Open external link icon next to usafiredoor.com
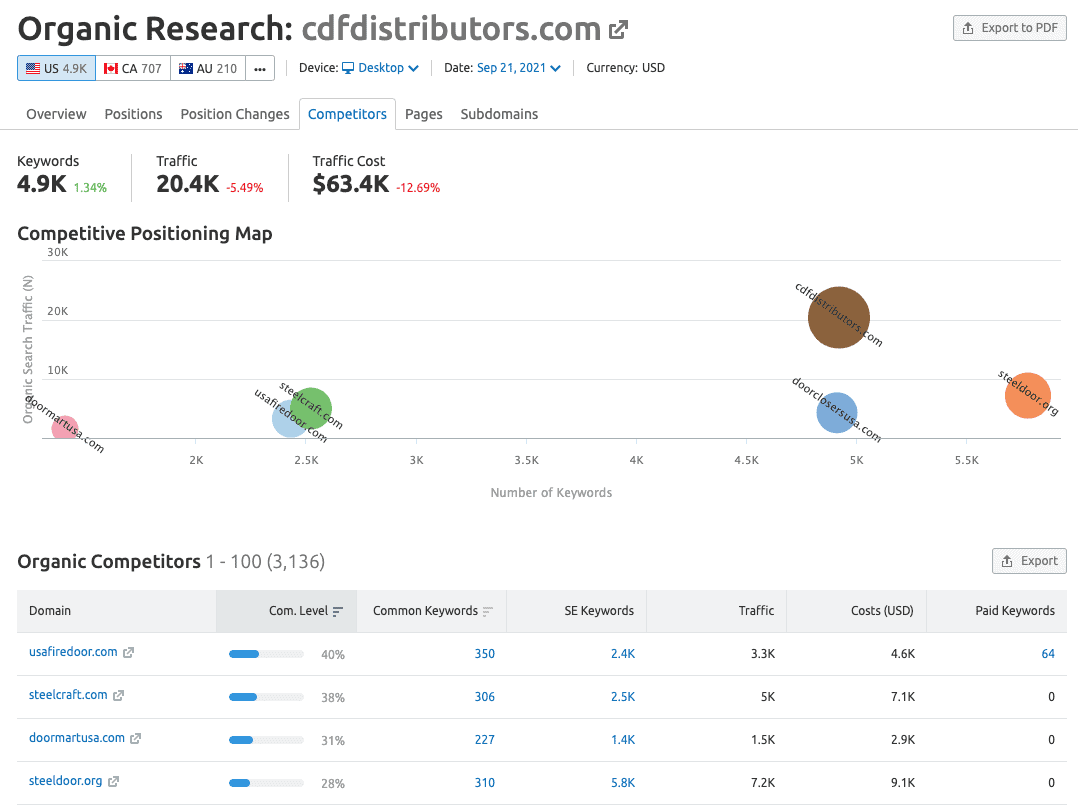1078x809 pixels. tap(129, 652)
